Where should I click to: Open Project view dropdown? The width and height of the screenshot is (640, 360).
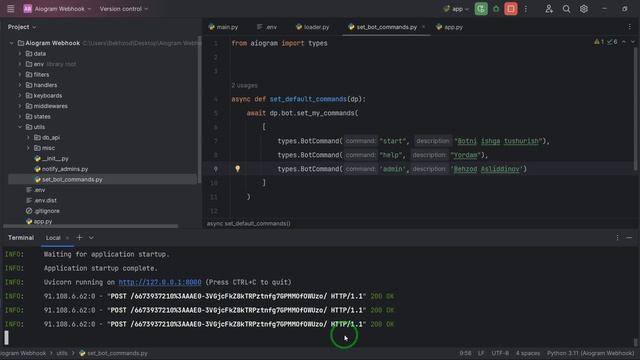[22, 27]
